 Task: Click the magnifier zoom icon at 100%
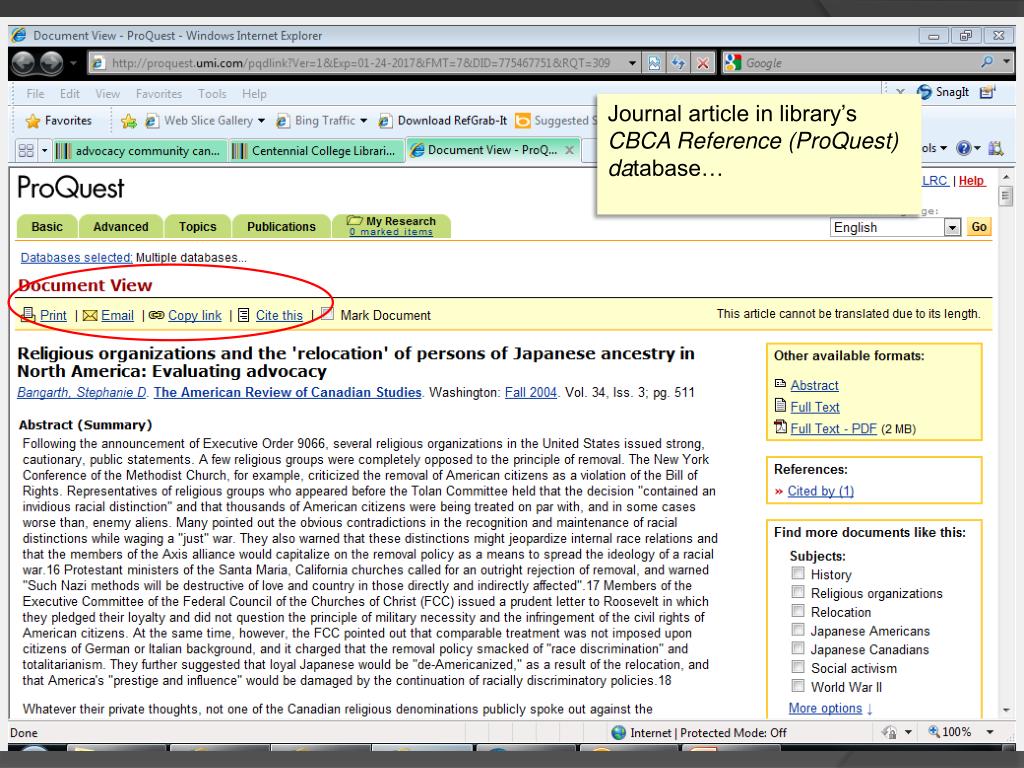click(934, 731)
